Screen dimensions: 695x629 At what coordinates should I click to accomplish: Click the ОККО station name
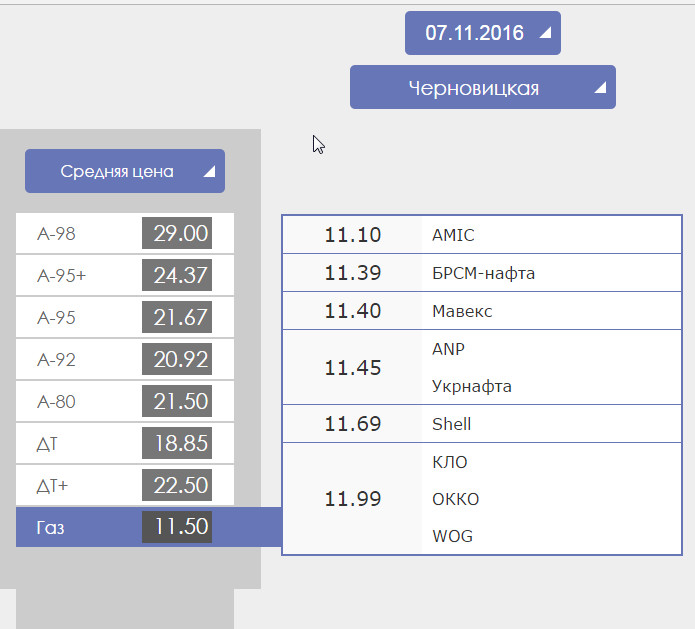coord(455,499)
